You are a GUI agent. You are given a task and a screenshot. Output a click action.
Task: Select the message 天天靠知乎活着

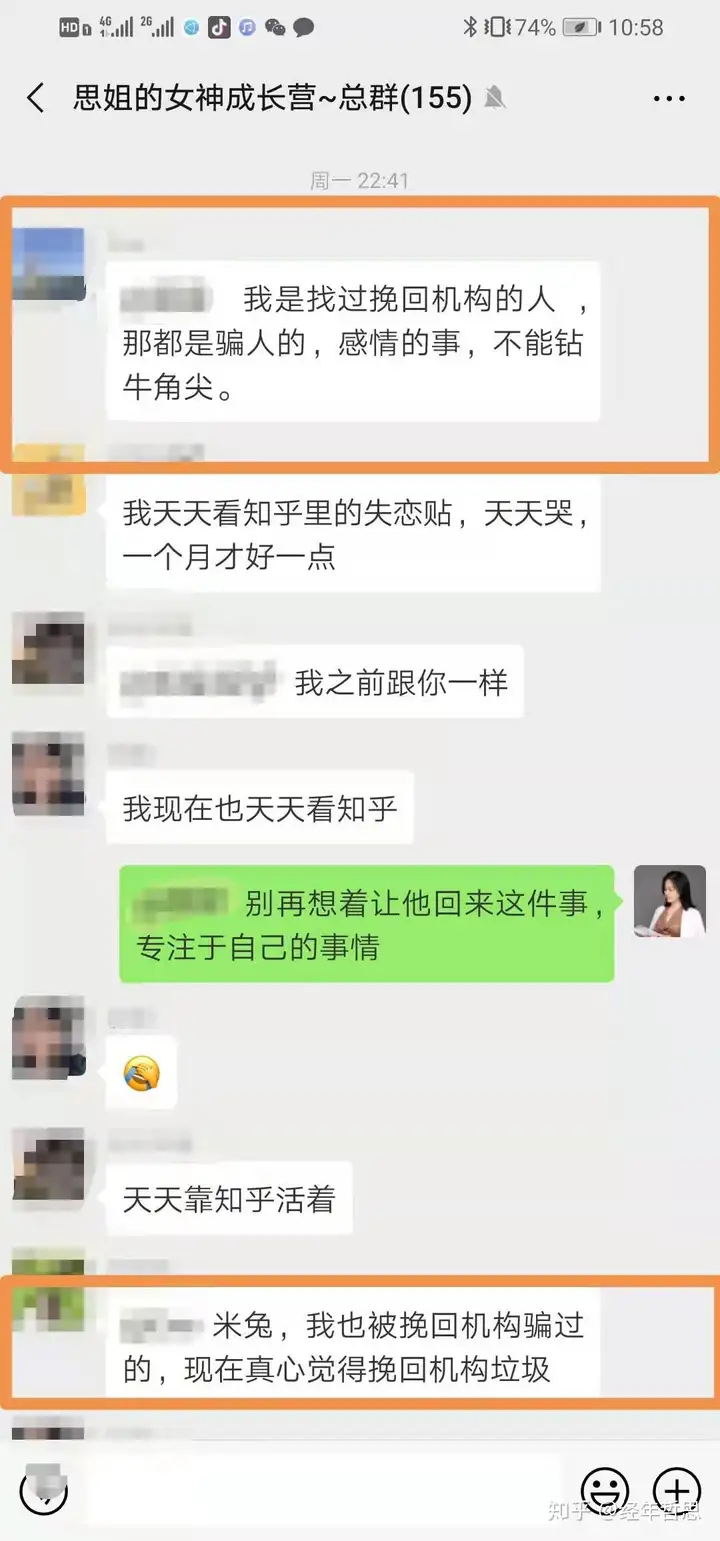229,1198
